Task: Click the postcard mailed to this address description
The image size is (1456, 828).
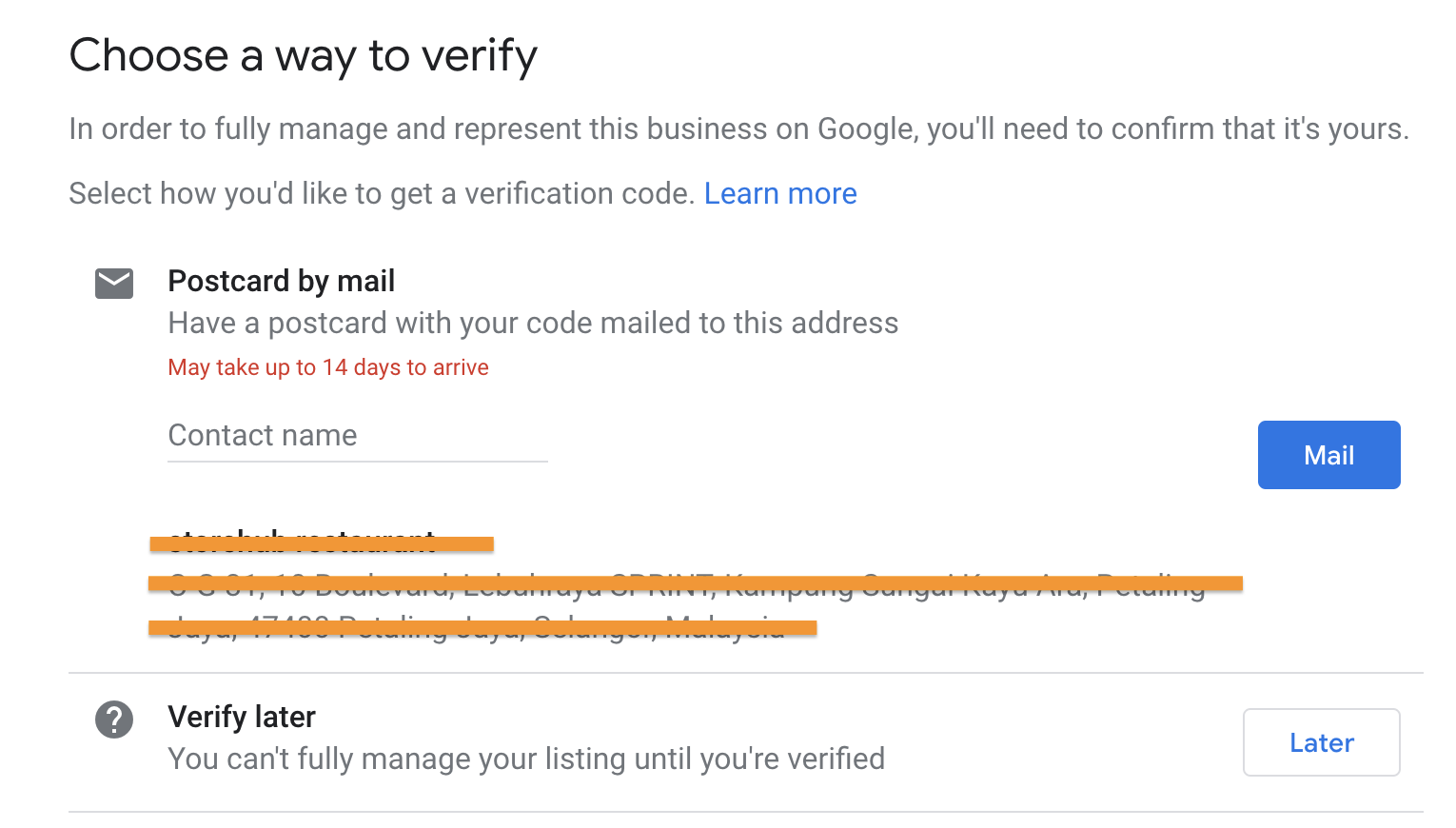Action: (533, 324)
